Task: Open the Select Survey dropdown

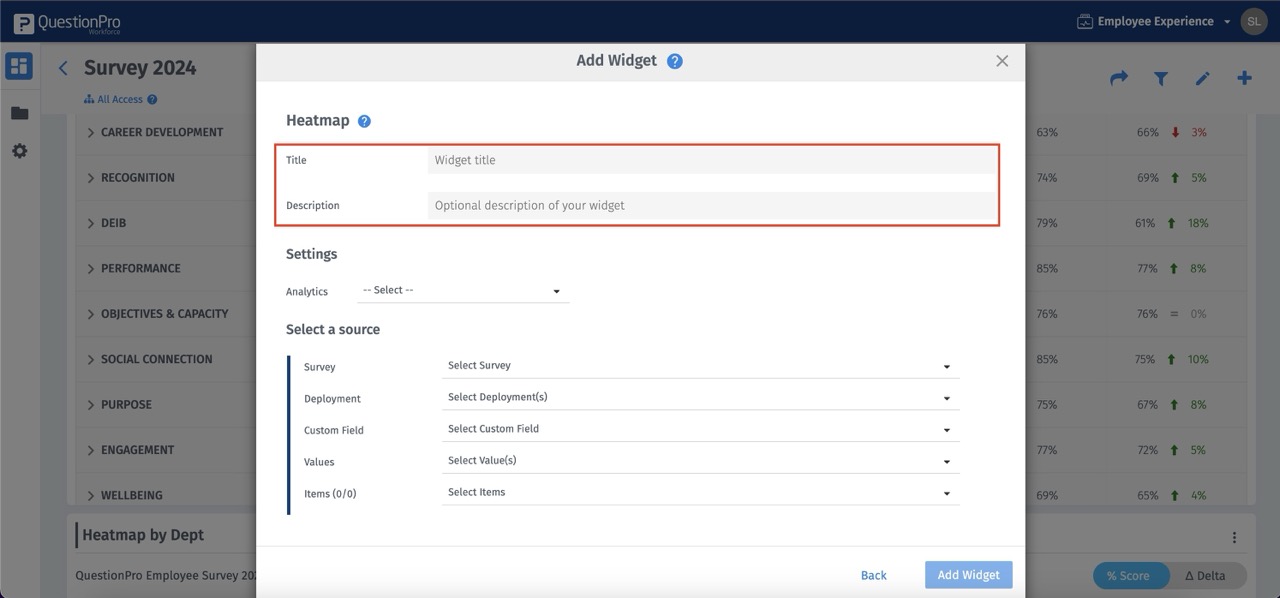Action: 700,366
